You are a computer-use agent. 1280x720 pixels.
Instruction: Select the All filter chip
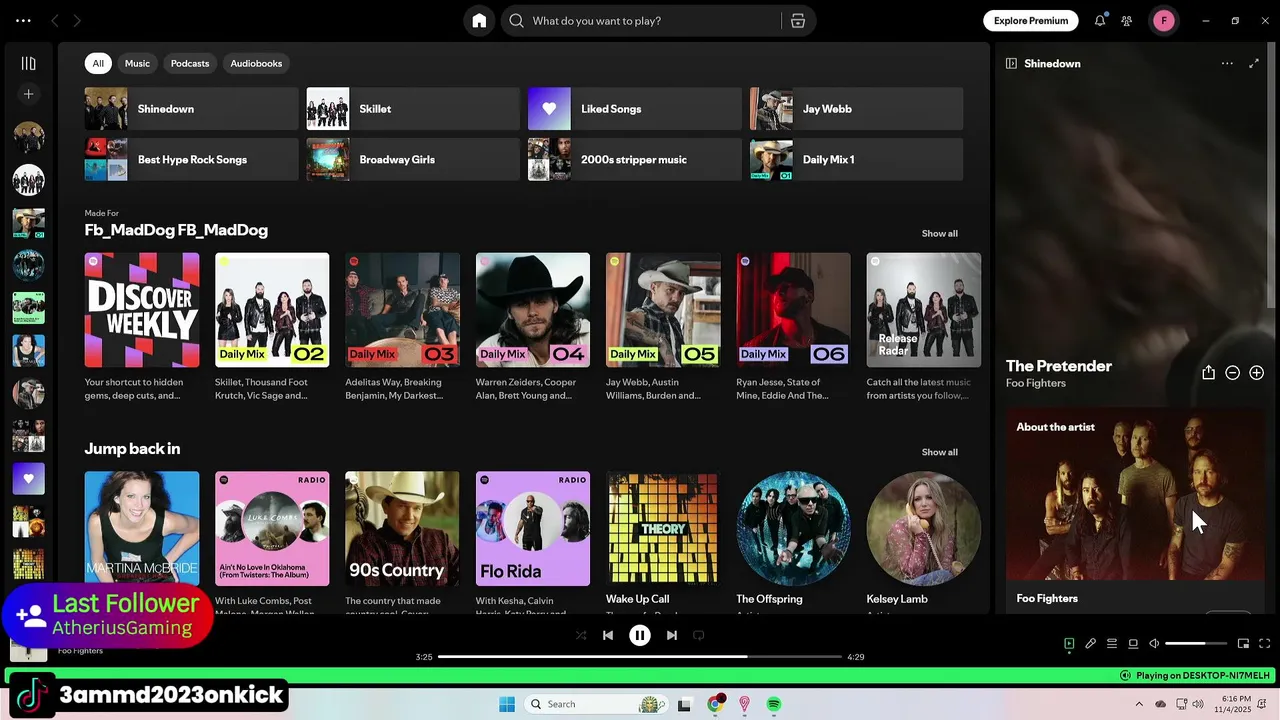click(x=98, y=63)
